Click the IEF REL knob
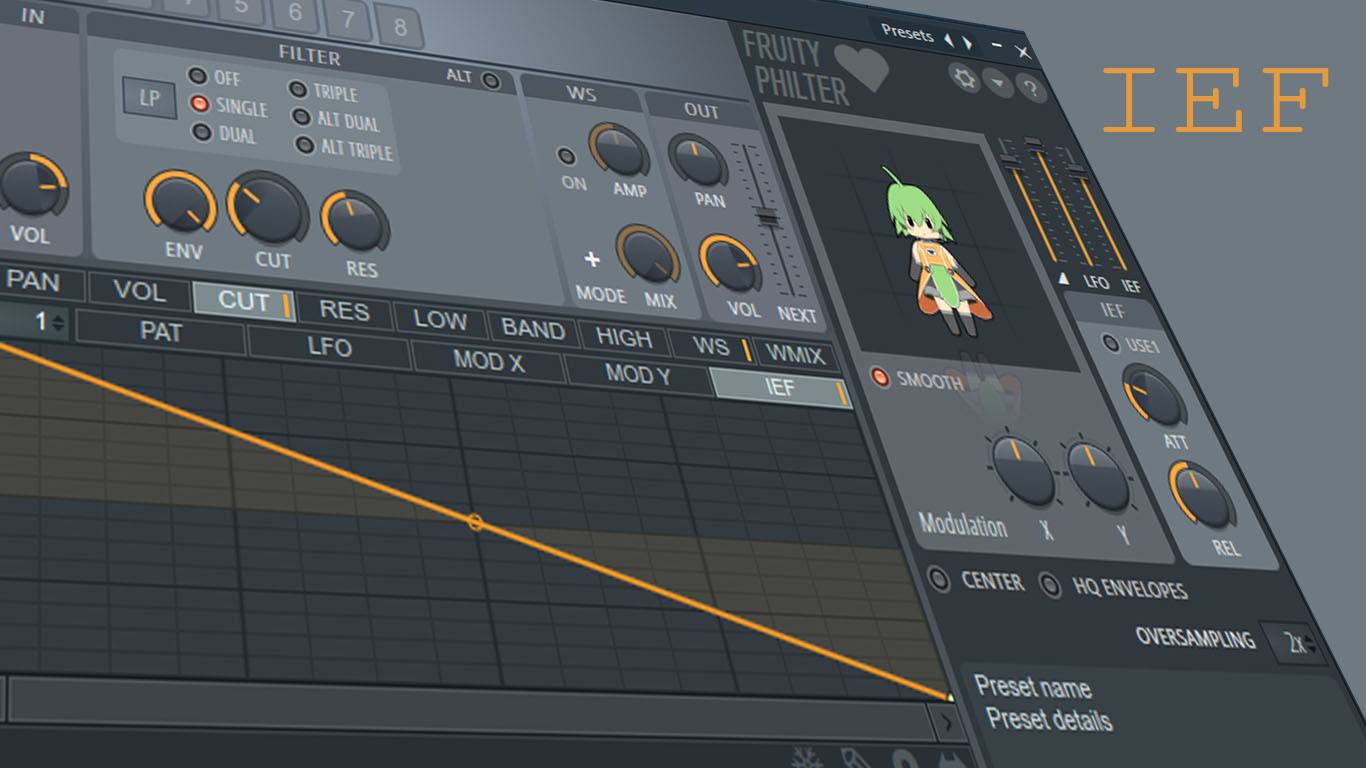 [x=1203, y=494]
